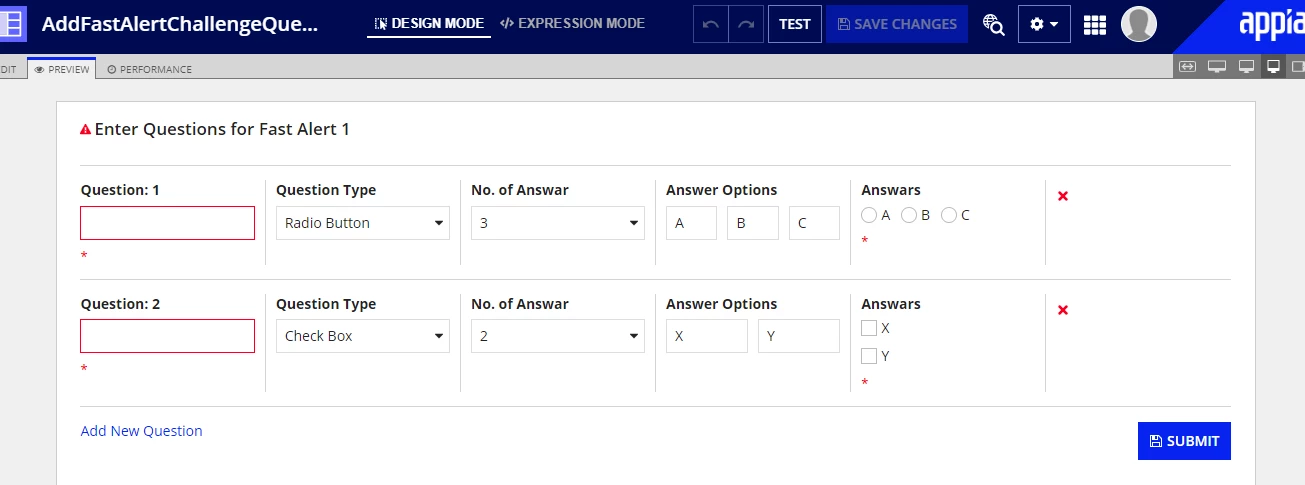Viewport: 1305px width, 485px height.
Task: Expand the settings gear dropdown
Action: pos(1044,24)
